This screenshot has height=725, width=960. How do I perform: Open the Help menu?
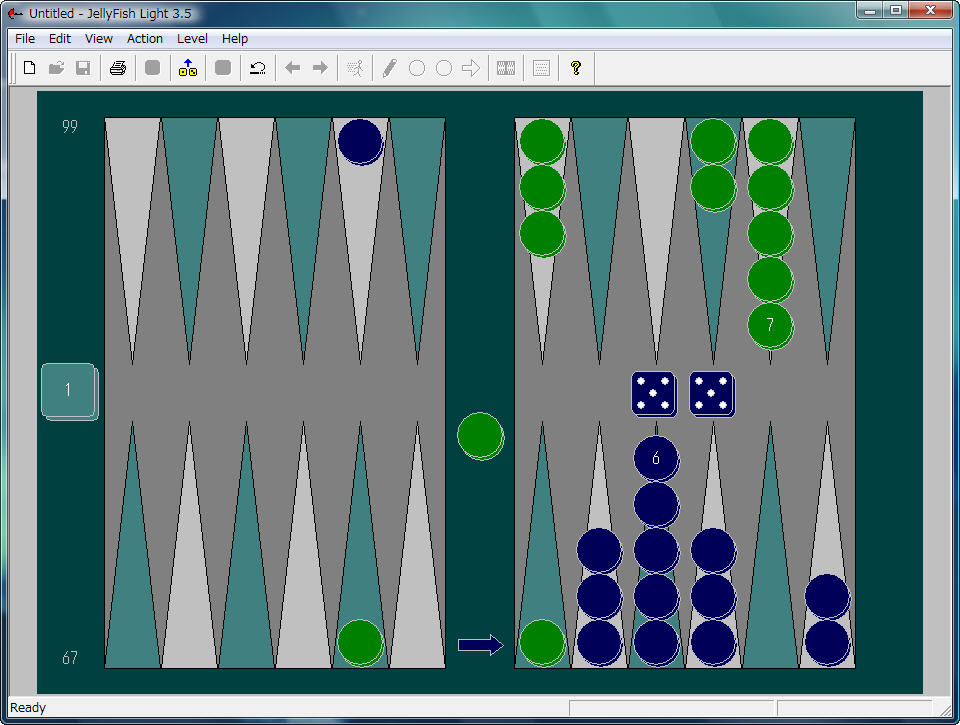(234, 39)
